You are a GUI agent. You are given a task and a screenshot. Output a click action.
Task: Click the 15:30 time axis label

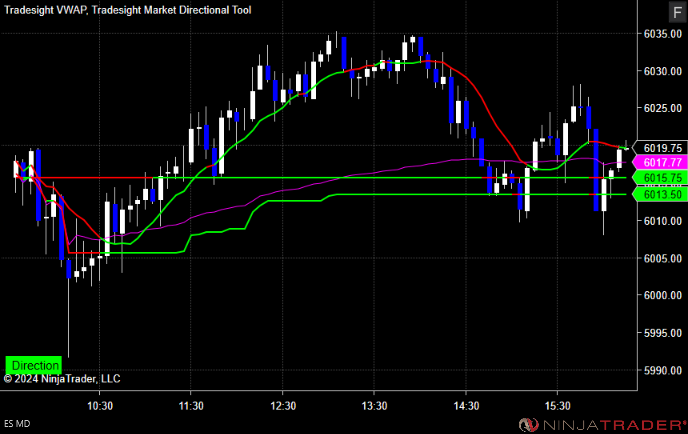[557, 406]
